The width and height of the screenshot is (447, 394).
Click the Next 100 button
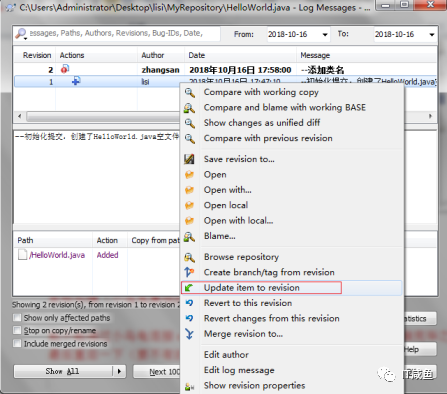[x=157, y=372]
